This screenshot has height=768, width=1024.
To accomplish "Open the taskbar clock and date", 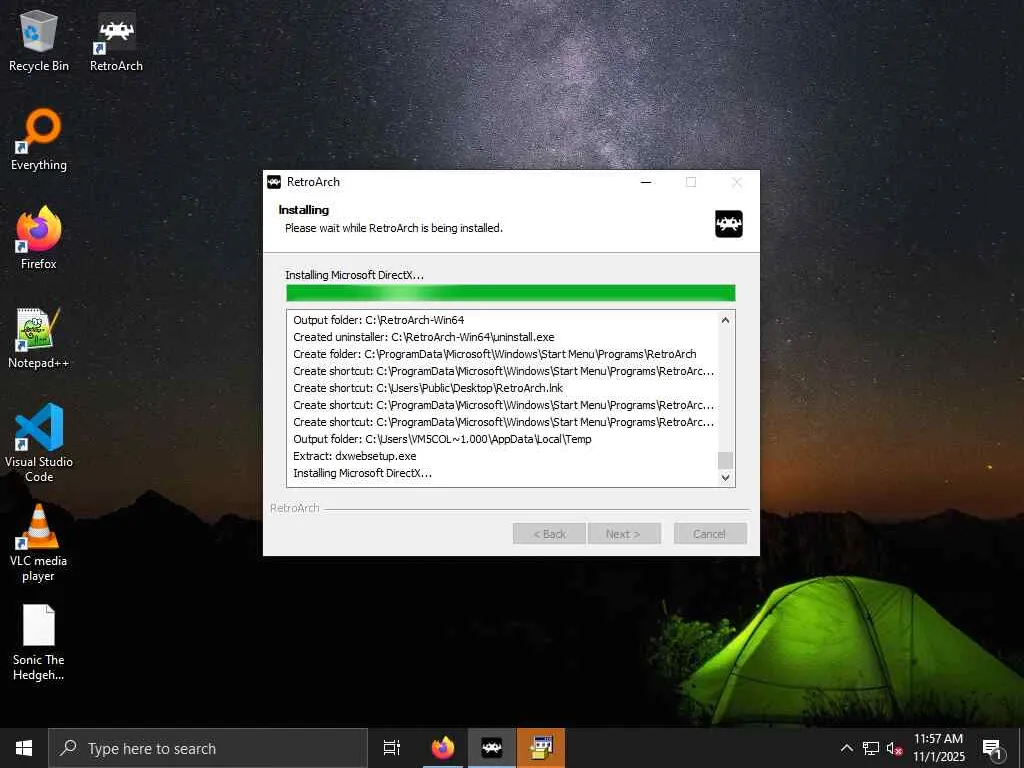I will pos(938,748).
